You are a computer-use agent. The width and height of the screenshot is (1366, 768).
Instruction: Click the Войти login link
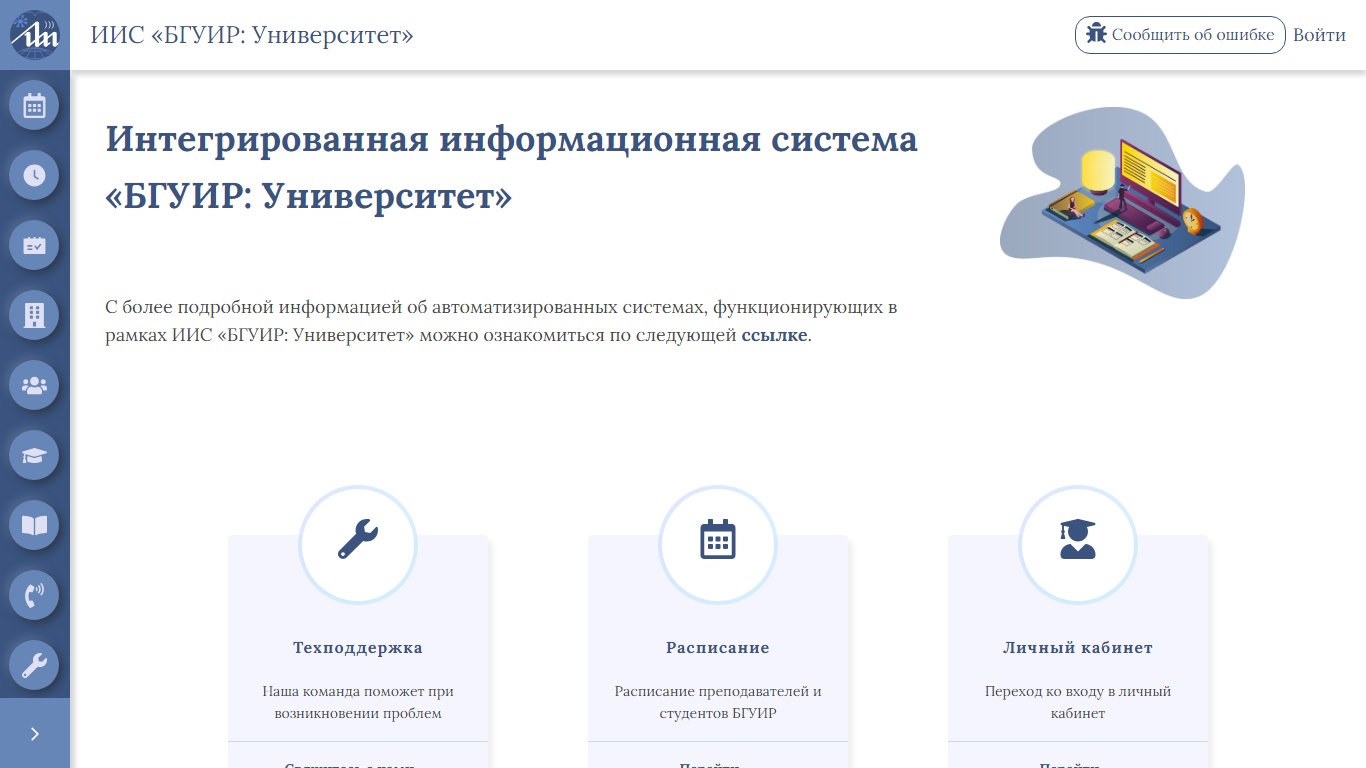[x=1319, y=35]
